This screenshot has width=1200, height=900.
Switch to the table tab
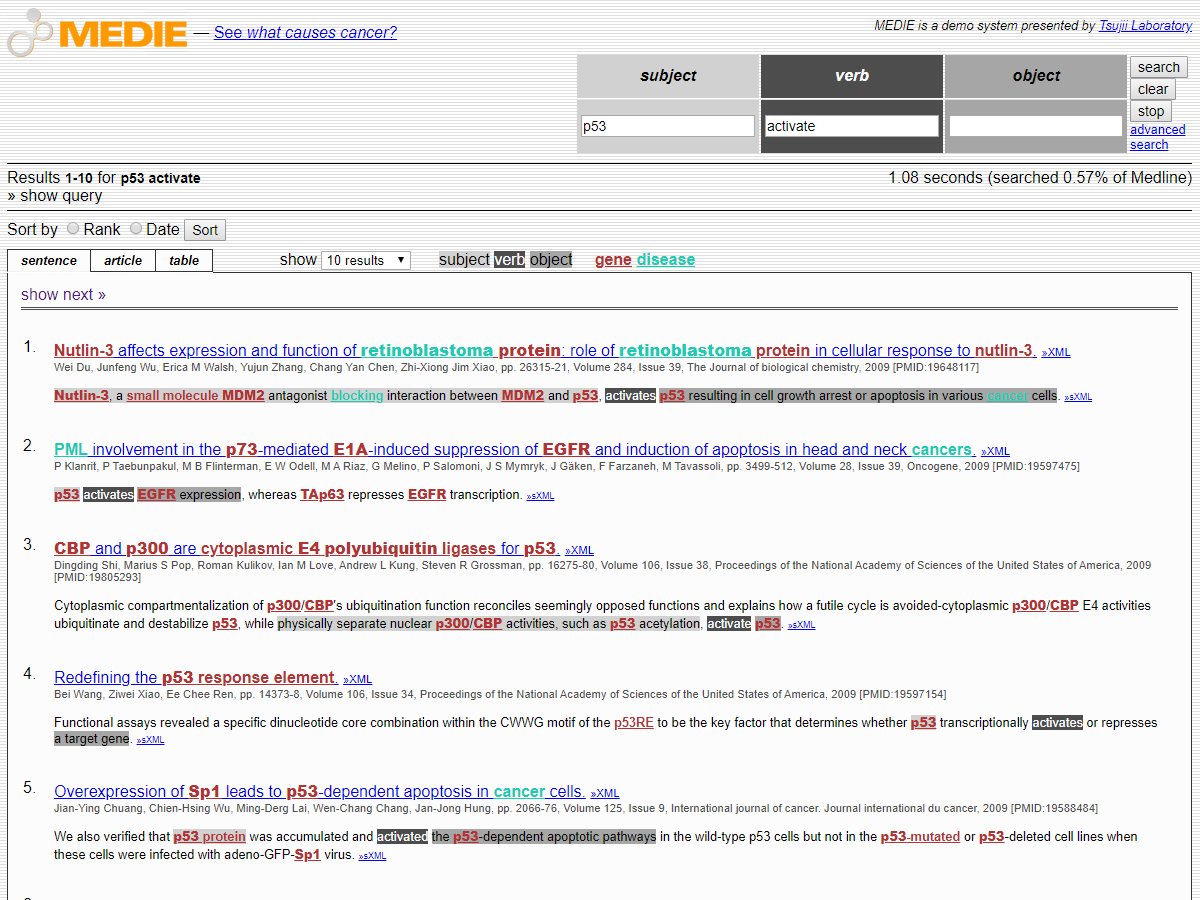(184, 261)
